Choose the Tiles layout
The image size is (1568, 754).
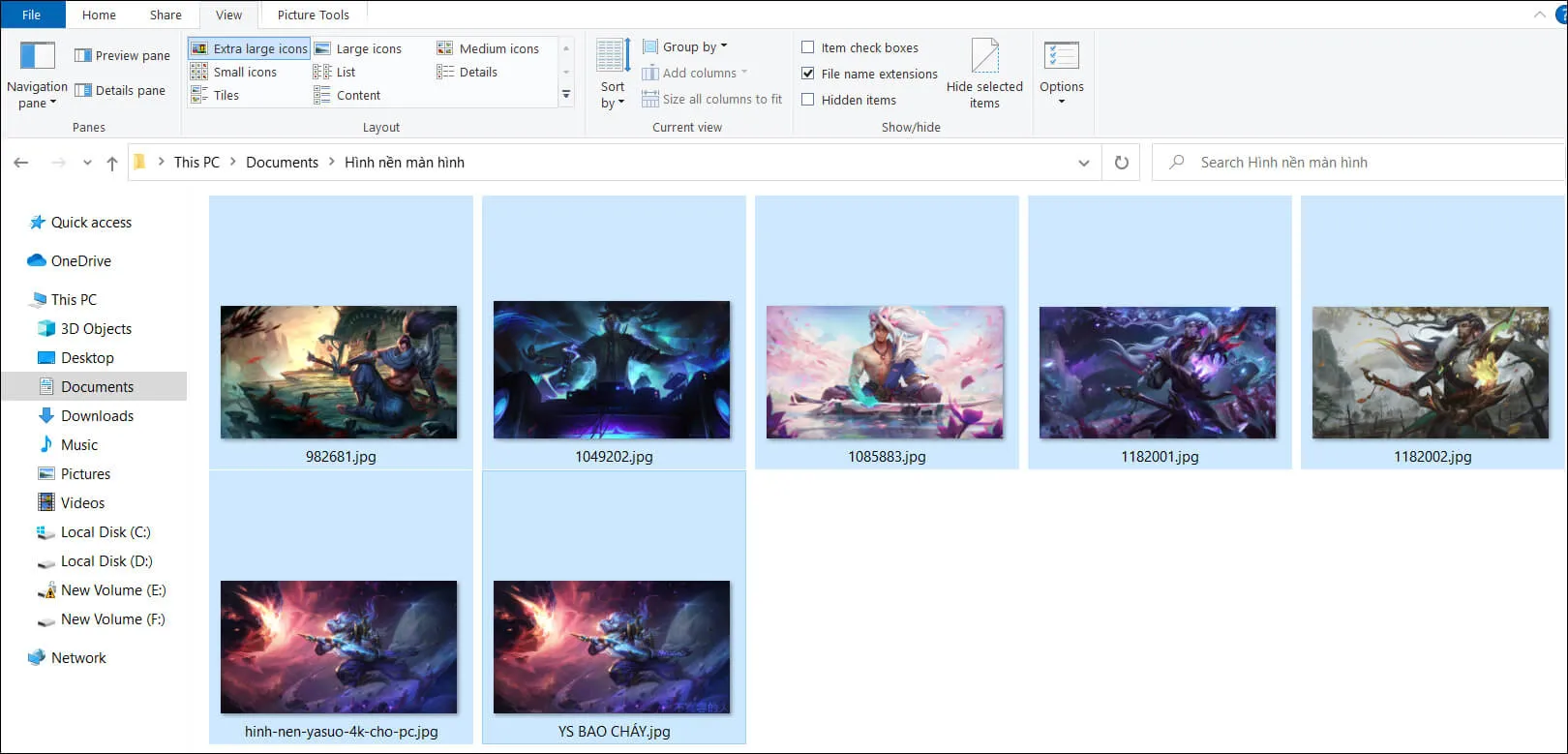tap(215, 95)
